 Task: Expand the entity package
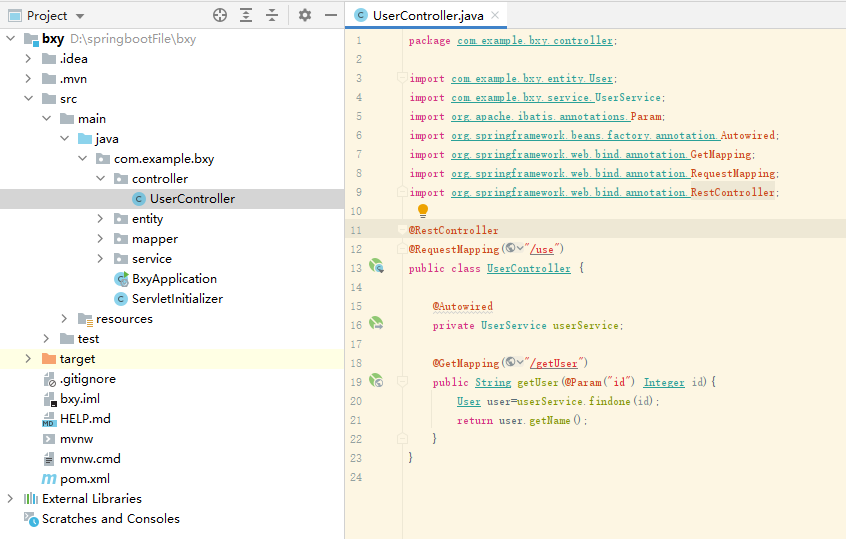click(100, 218)
